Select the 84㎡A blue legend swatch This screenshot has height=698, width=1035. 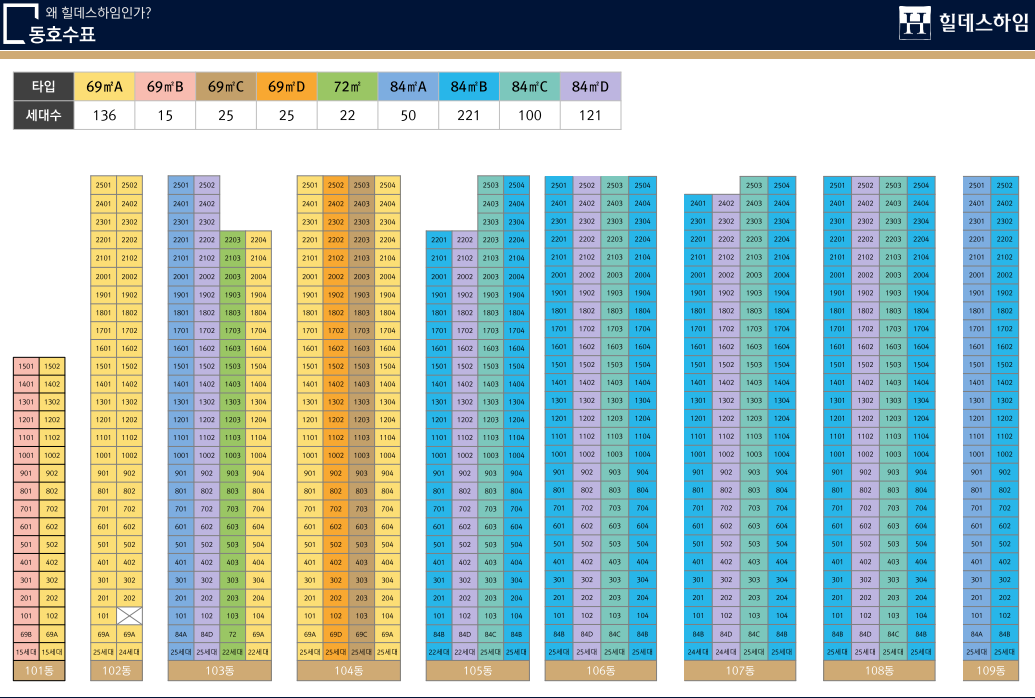(408, 87)
